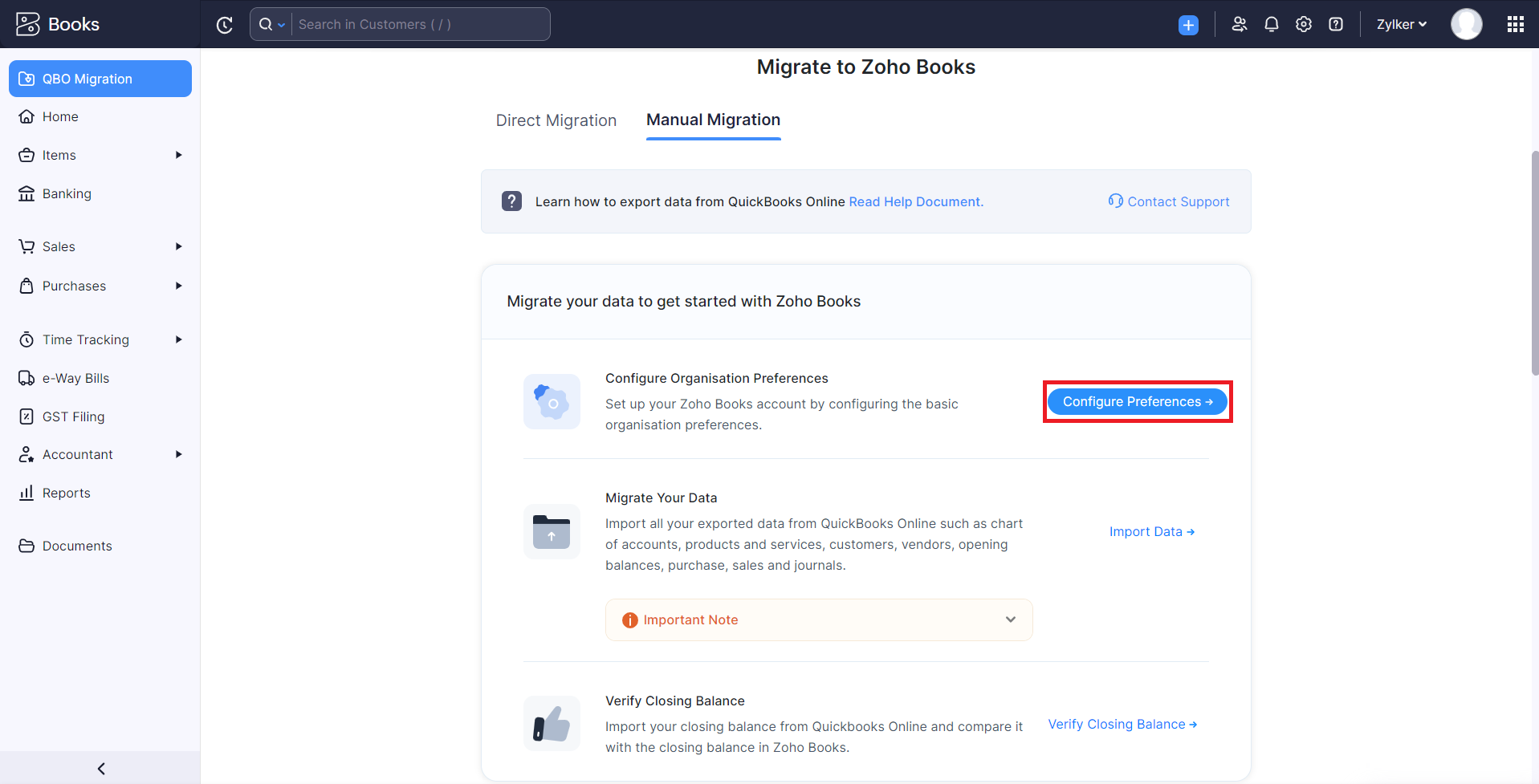The width and height of the screenshot is (1539, 784).
Task: Click the thumbs-up Verify Closing Balance icon
Action: (552, 723)
